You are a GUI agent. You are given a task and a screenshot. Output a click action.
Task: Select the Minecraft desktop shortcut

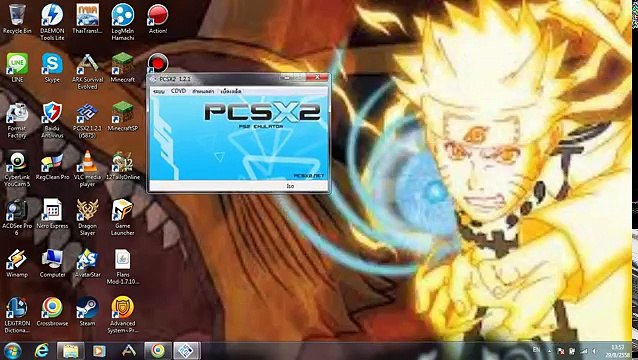click(122, 68)
